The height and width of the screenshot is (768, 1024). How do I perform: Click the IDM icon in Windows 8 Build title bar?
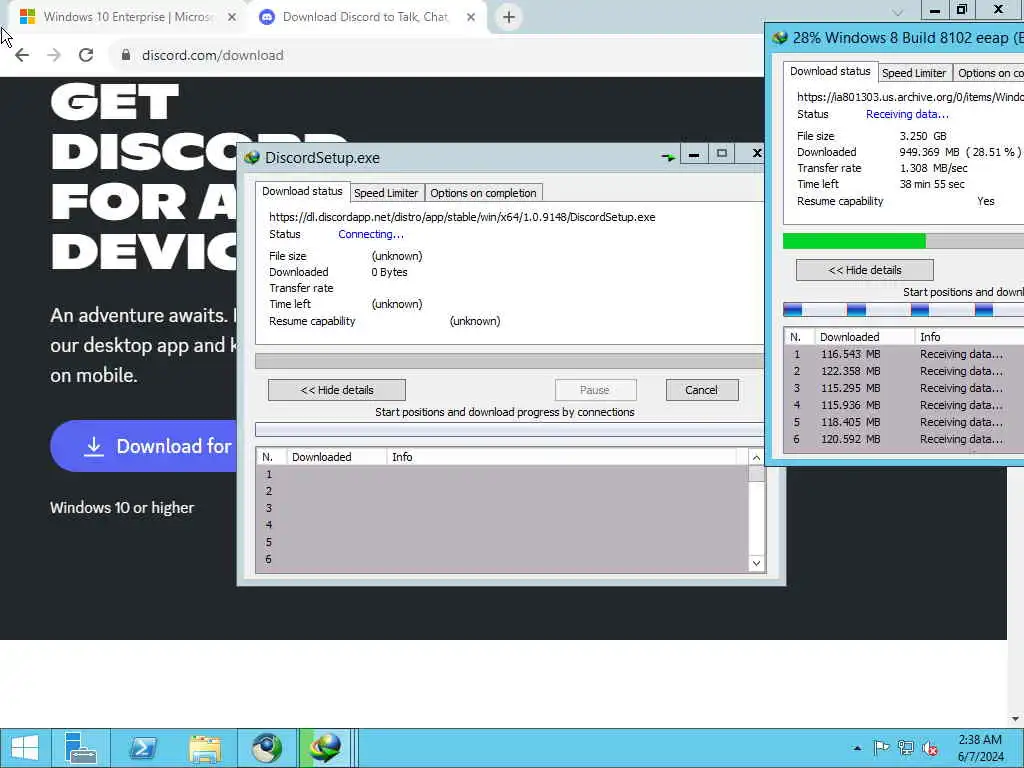(780, 37)
